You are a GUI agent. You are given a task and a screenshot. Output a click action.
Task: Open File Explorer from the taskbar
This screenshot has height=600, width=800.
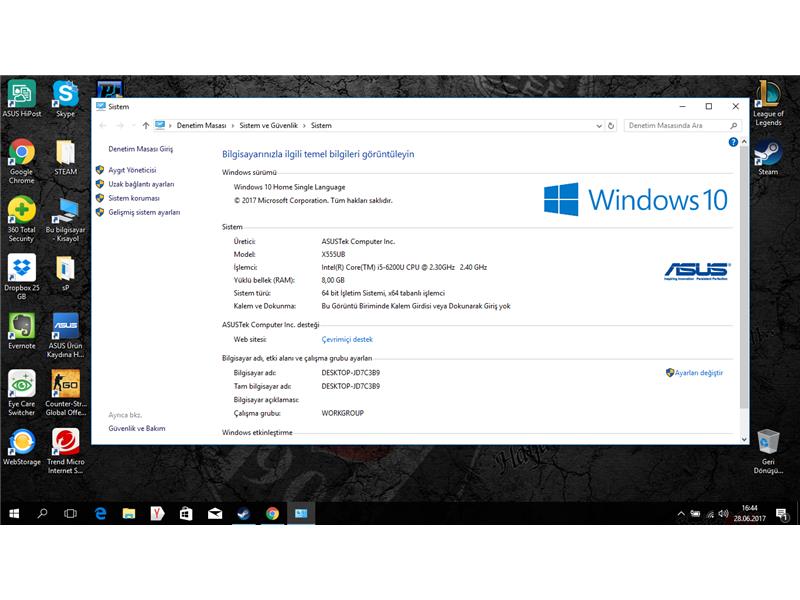pyautogui.click(x=129, y=513)
